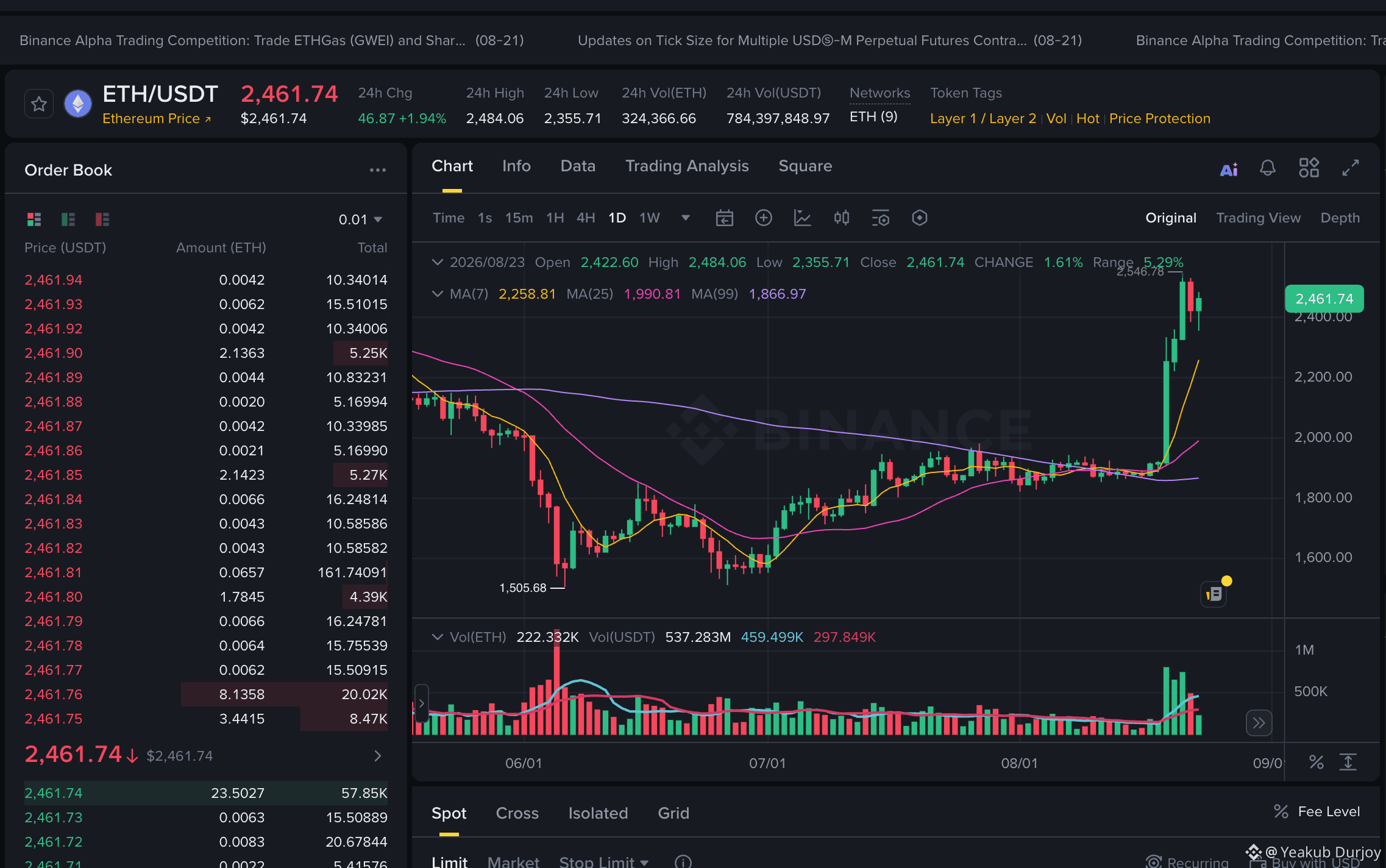Click the 2,461.74 bid price row
Image resolution: width=1386 pixels, height=868 pixels.
point(206,793)
